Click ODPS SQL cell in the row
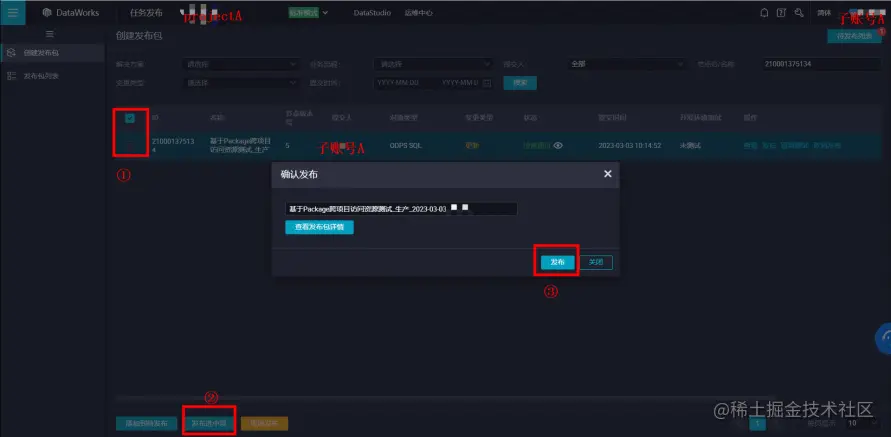This screenshot has height=437, width=891. (x=407, y=145)
